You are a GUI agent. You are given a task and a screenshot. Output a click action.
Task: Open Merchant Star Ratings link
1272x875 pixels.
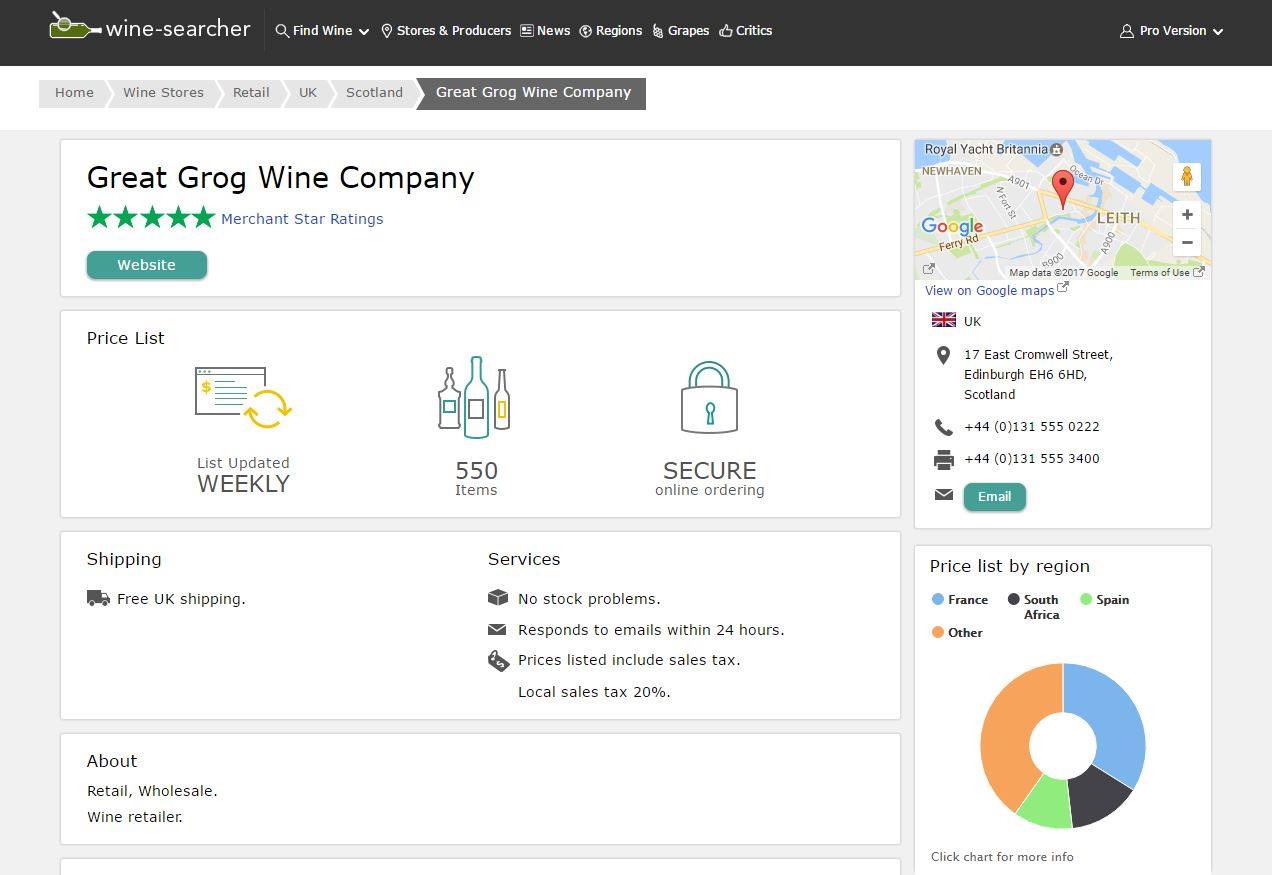302,219
